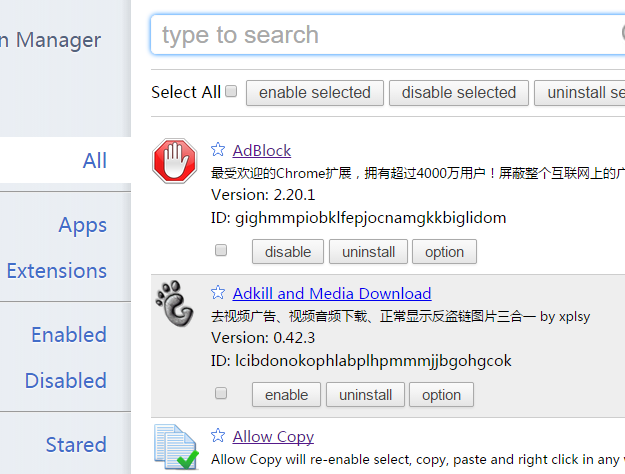Open the AdBlock title link
The image size is (625, 474).
[262, 151]
